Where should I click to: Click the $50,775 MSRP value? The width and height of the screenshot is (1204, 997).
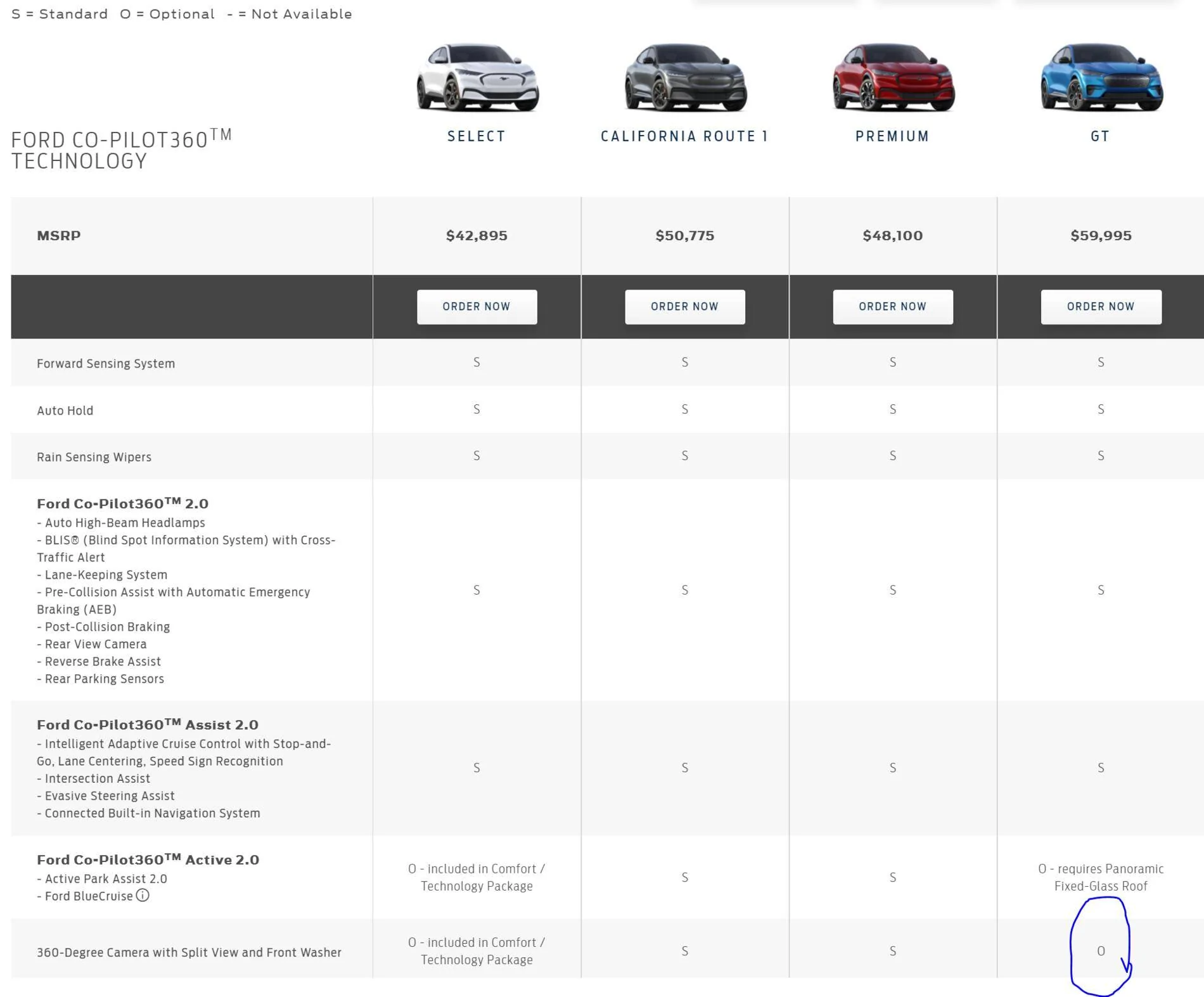[x=684, y=236]
